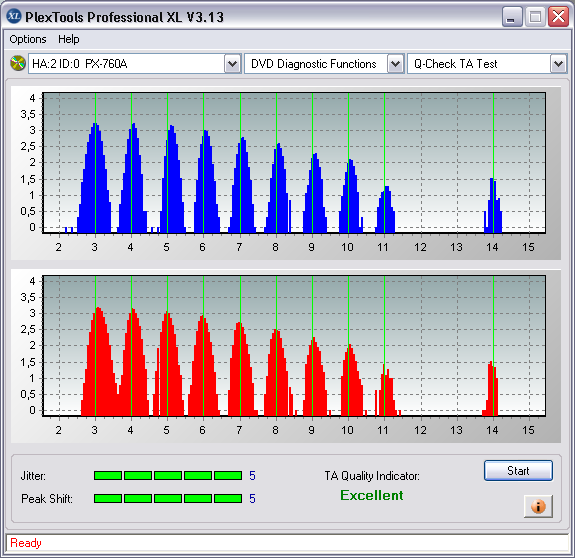
Task: Open the Help menu
Action: (x=69, y=39)
